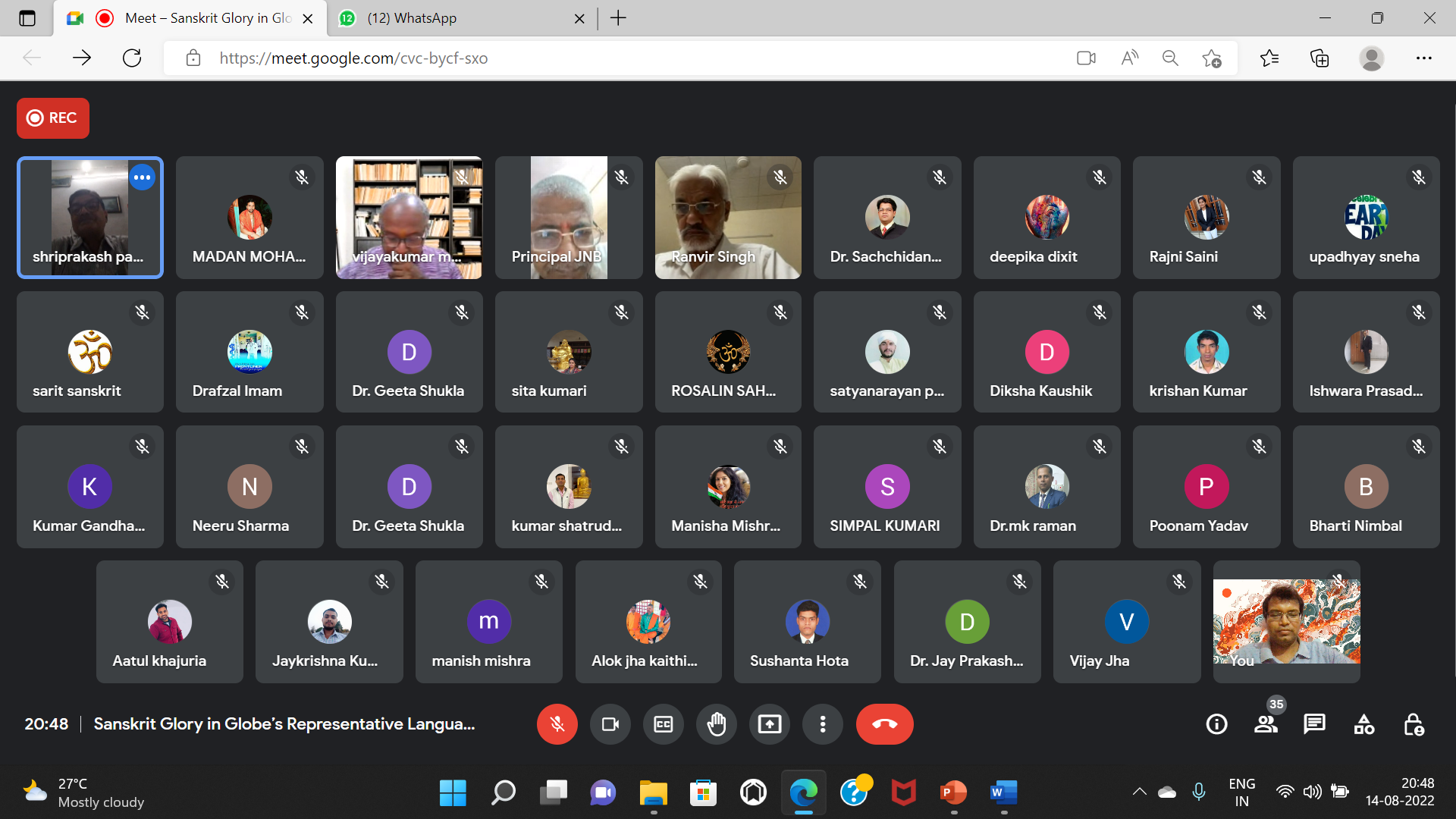Open chat with everyone panel
The height and width of the screenshot is (819, 1456).
tap(1314, 724)
